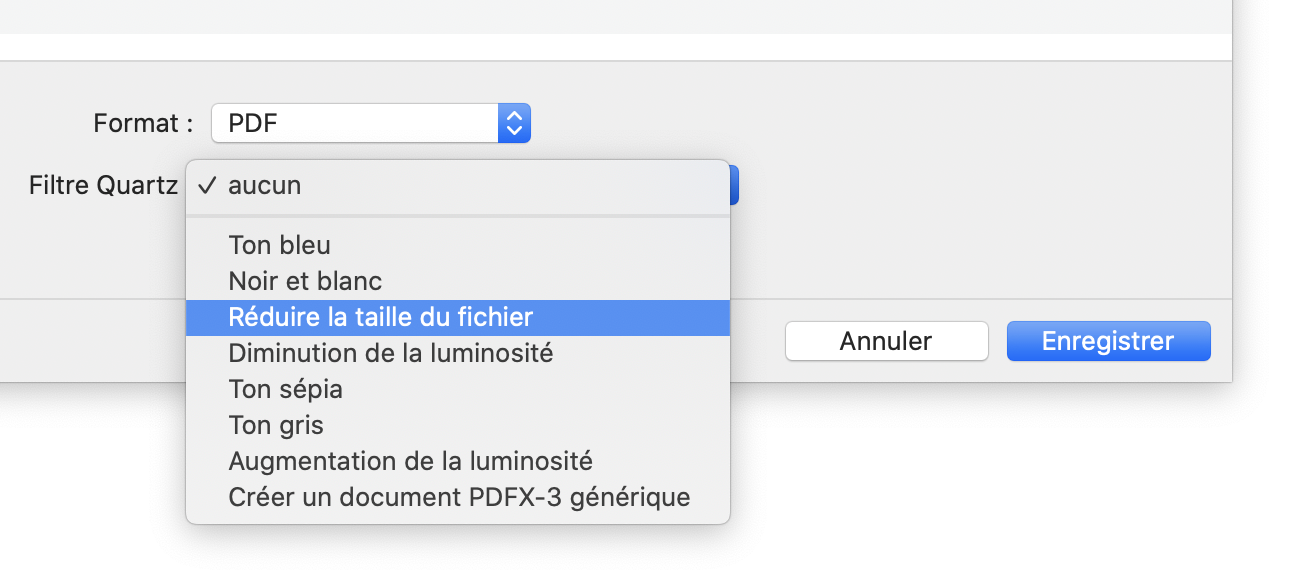Choose Diminution de la luminosité
The image size is (1294, 582).
(390, 353)
